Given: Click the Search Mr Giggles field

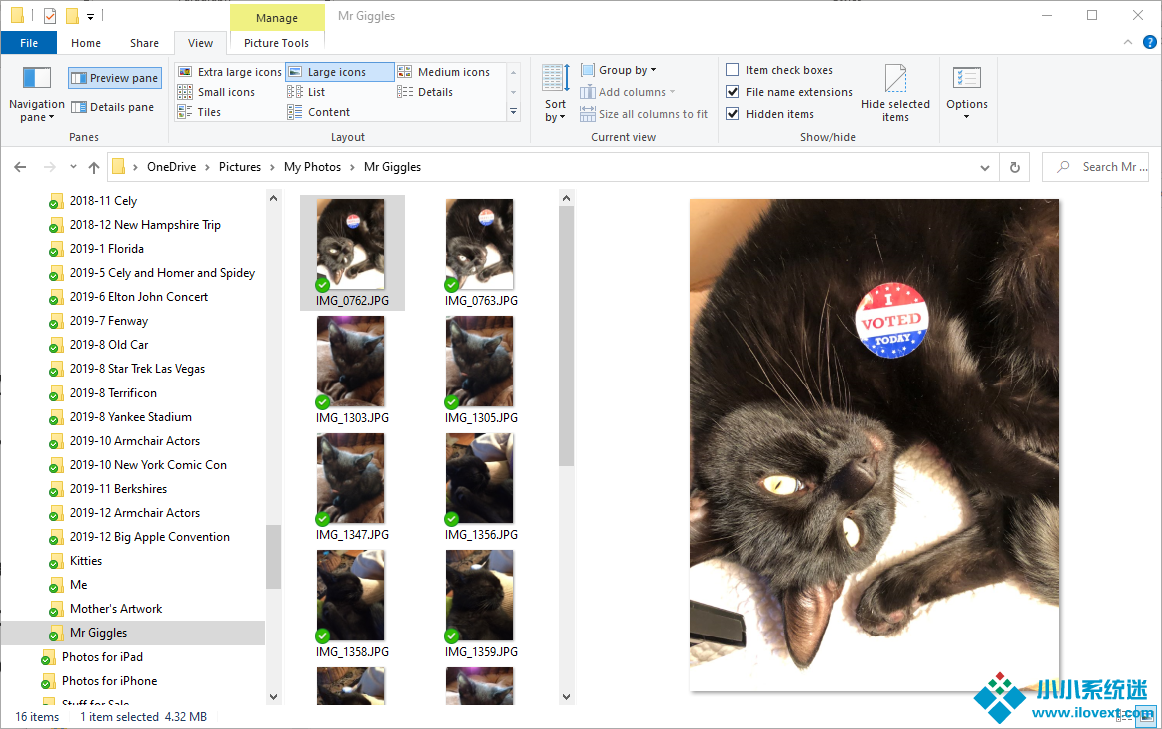Looking at the screenshot, I should tap(1096, 167).
